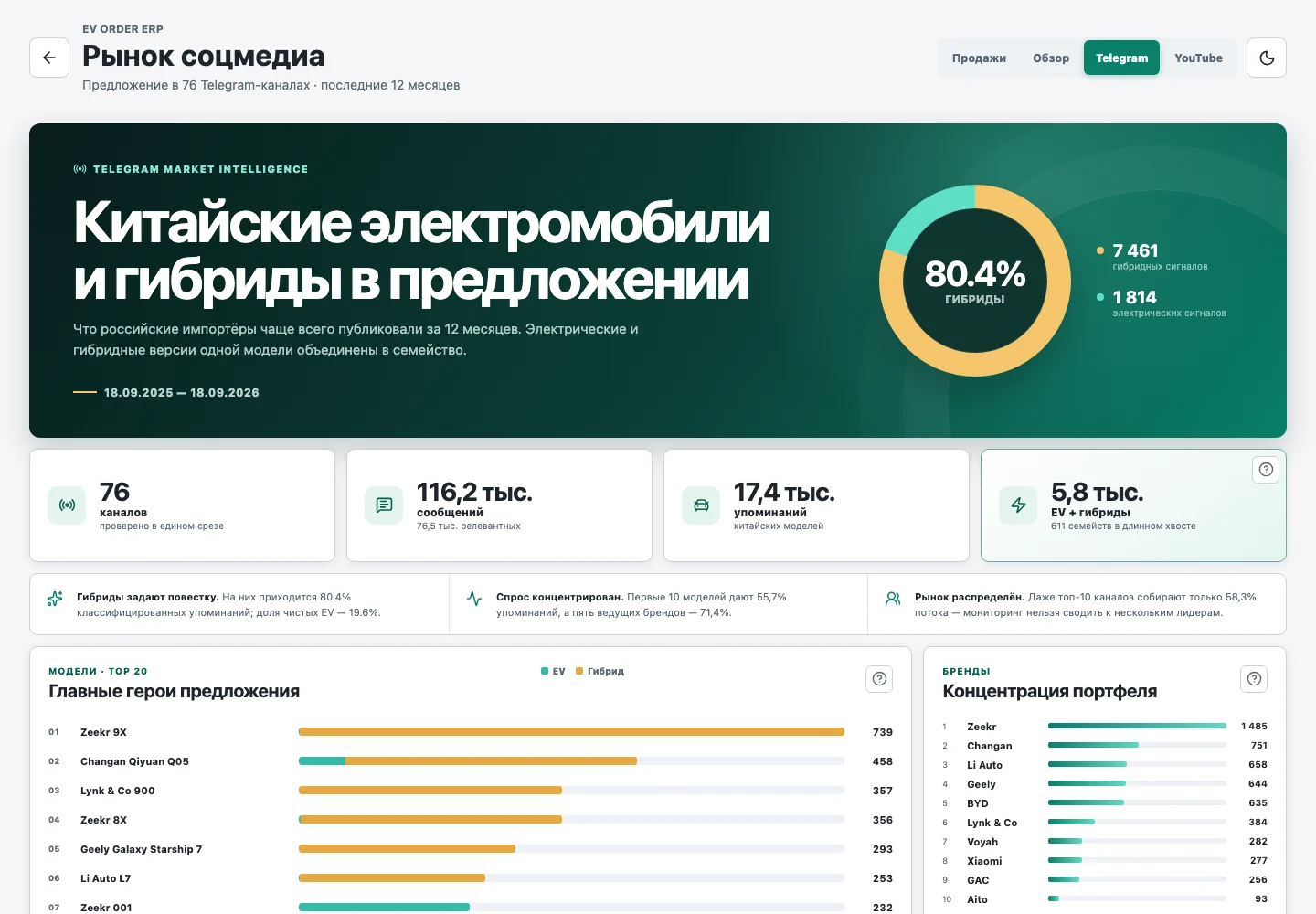The height and width of the screenshot is (914, 1316).
Task: Click the date range 18.09.2025 — 18.09.2026
Action: [x=181, y=392]
